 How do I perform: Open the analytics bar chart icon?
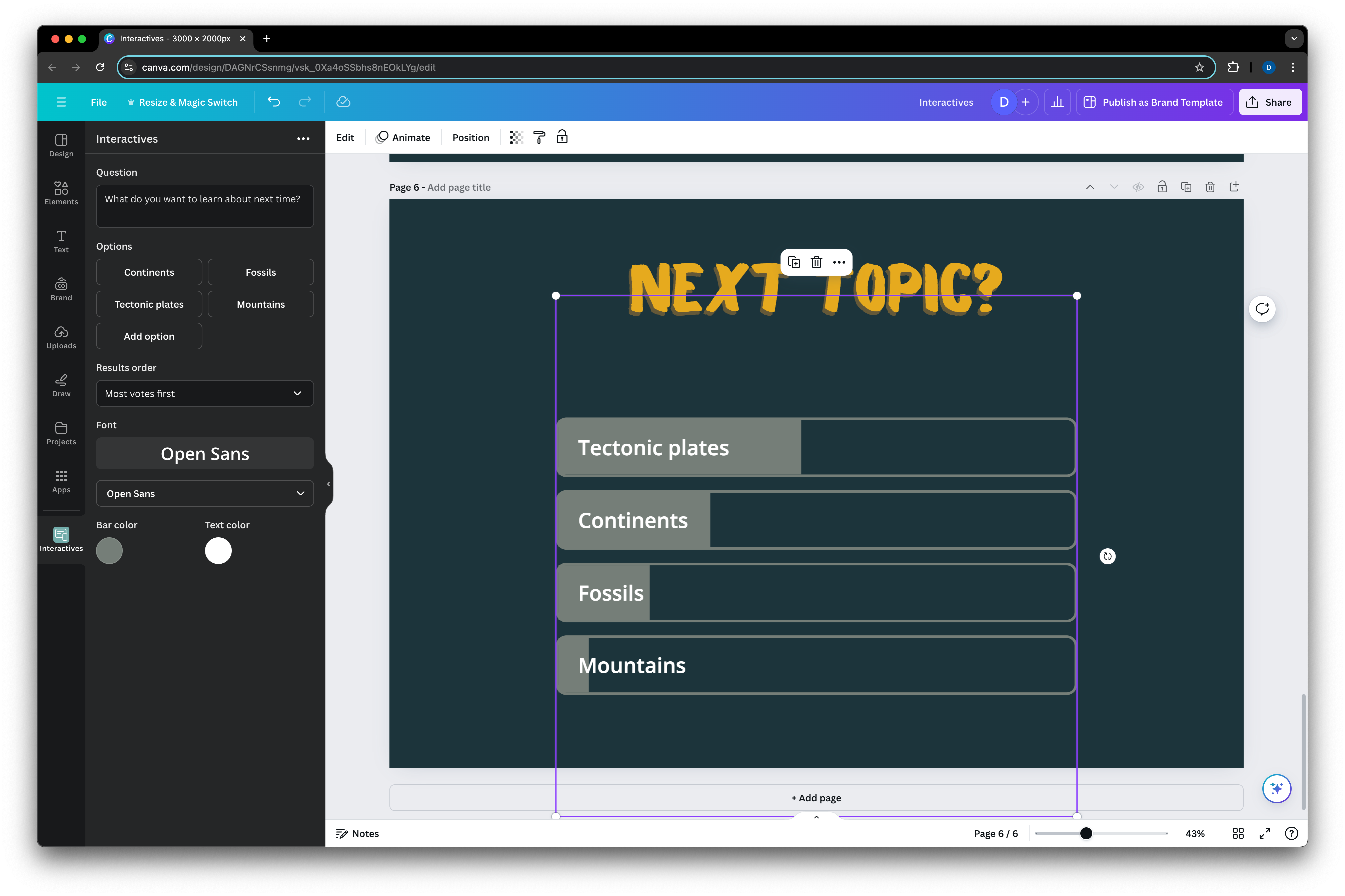click(x=1057, y=102)
